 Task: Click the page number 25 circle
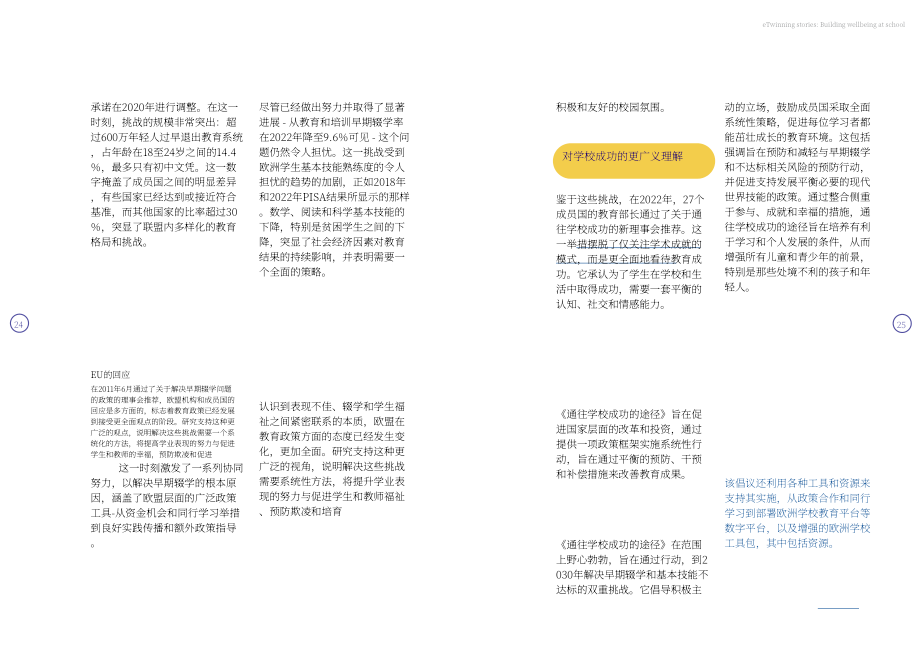point(902,323)
